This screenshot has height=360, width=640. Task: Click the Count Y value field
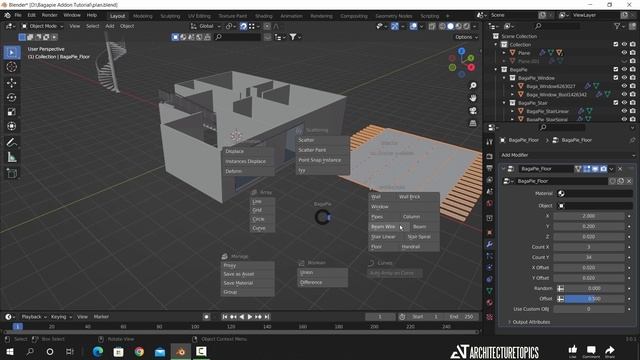coord(589,257)
